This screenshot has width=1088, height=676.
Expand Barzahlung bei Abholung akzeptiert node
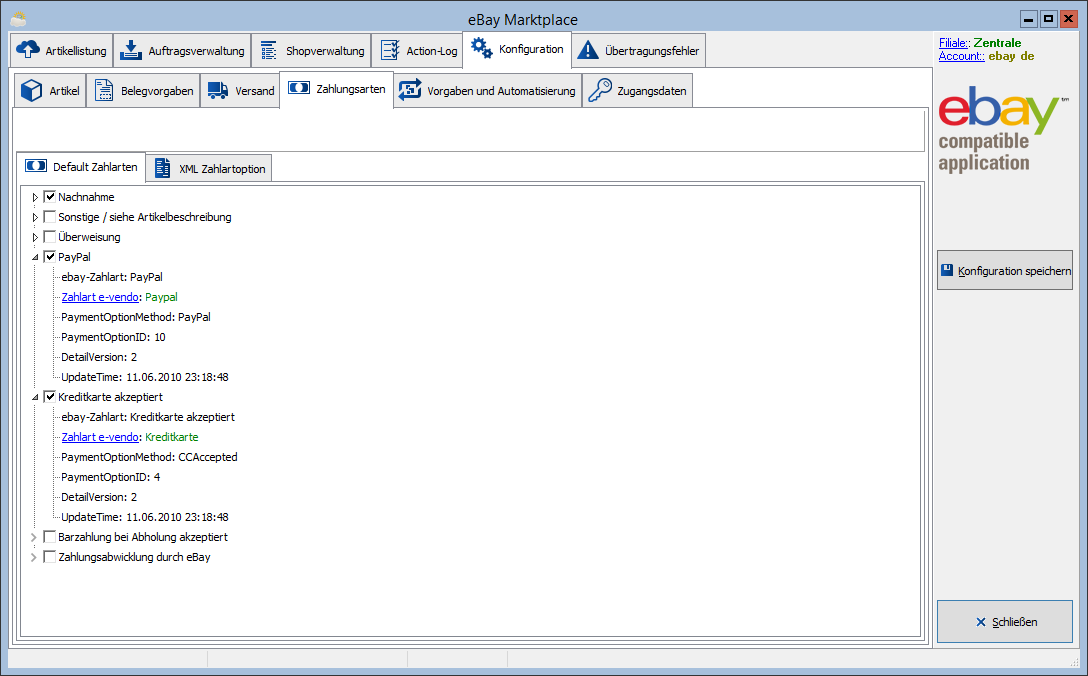33,537
